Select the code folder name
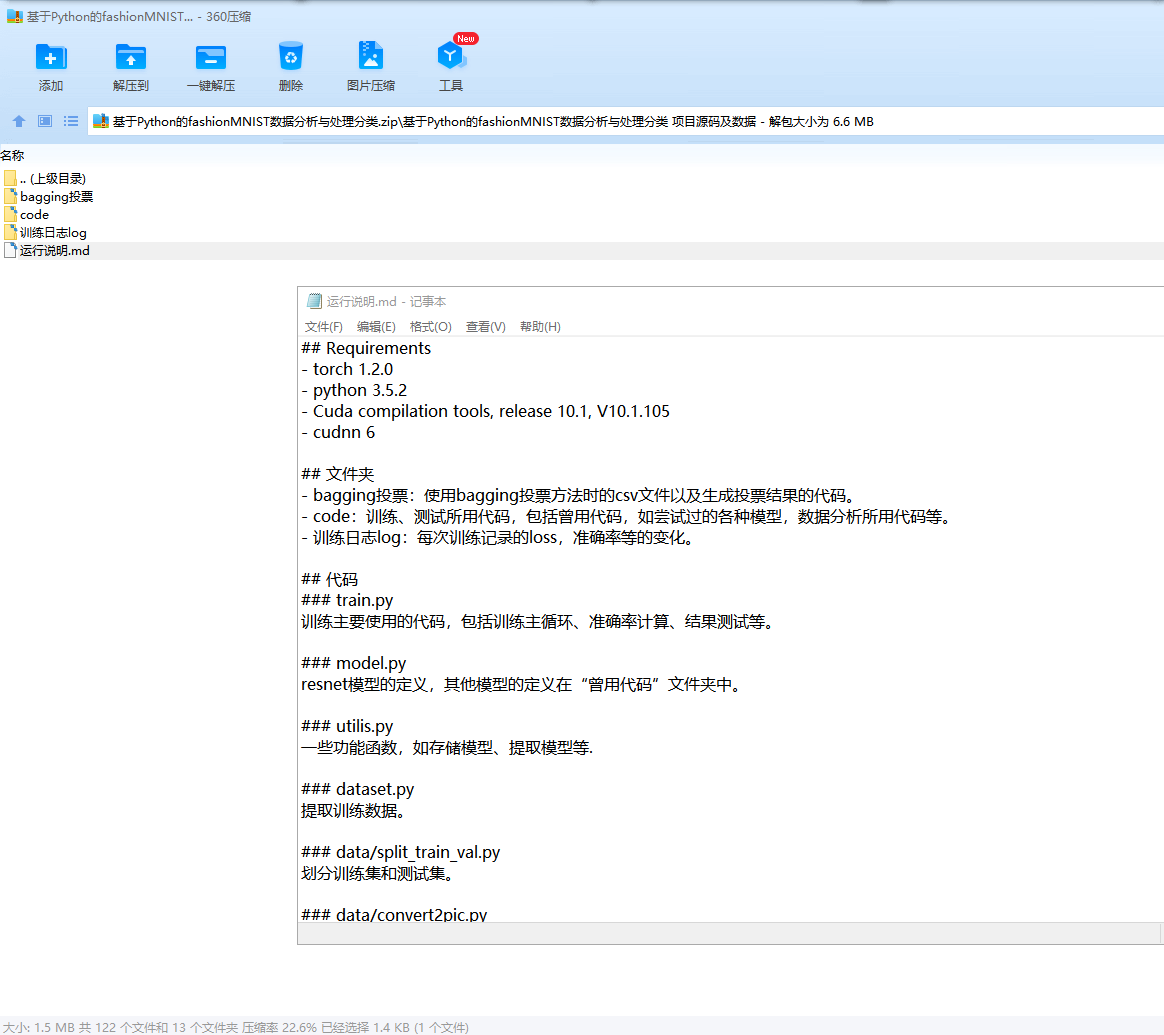Viewport: 1164px width, 1035px height. click(x=34, y=215)
